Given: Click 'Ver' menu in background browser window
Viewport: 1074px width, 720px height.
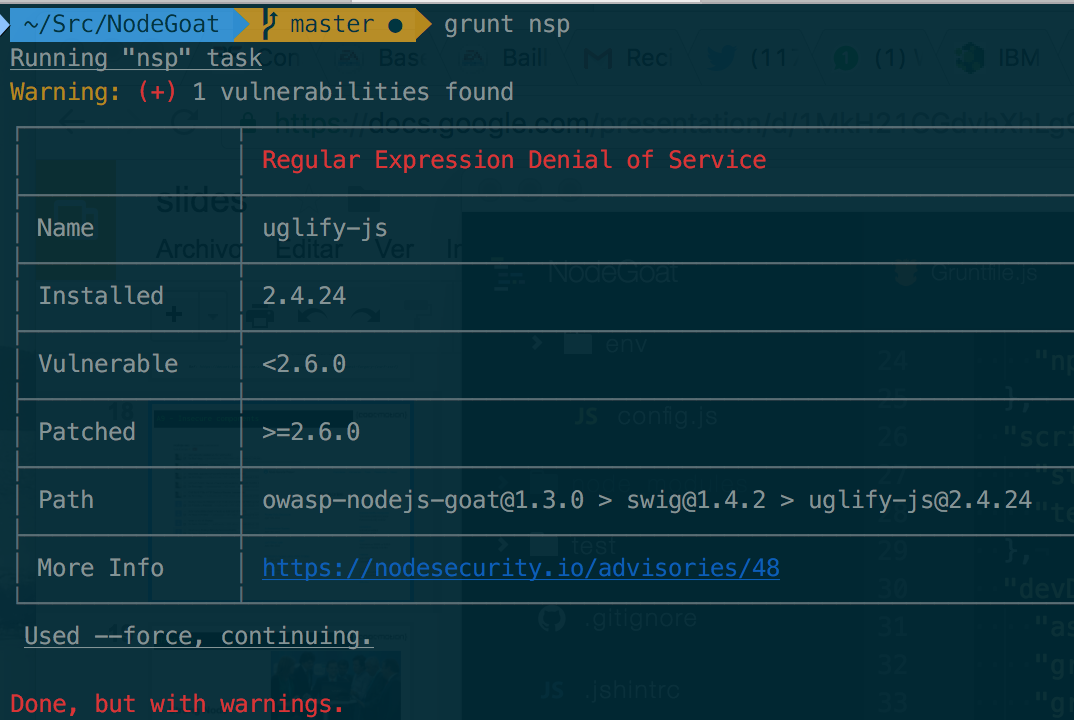Looking at the screenshot, I should (395, 249).
